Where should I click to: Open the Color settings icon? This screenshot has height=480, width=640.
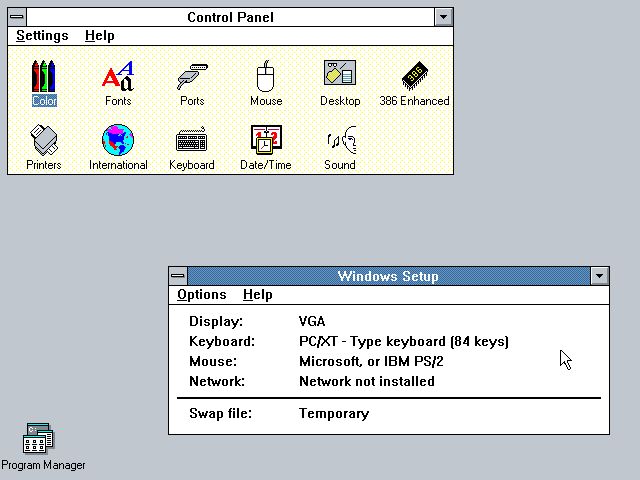(44, 76)
